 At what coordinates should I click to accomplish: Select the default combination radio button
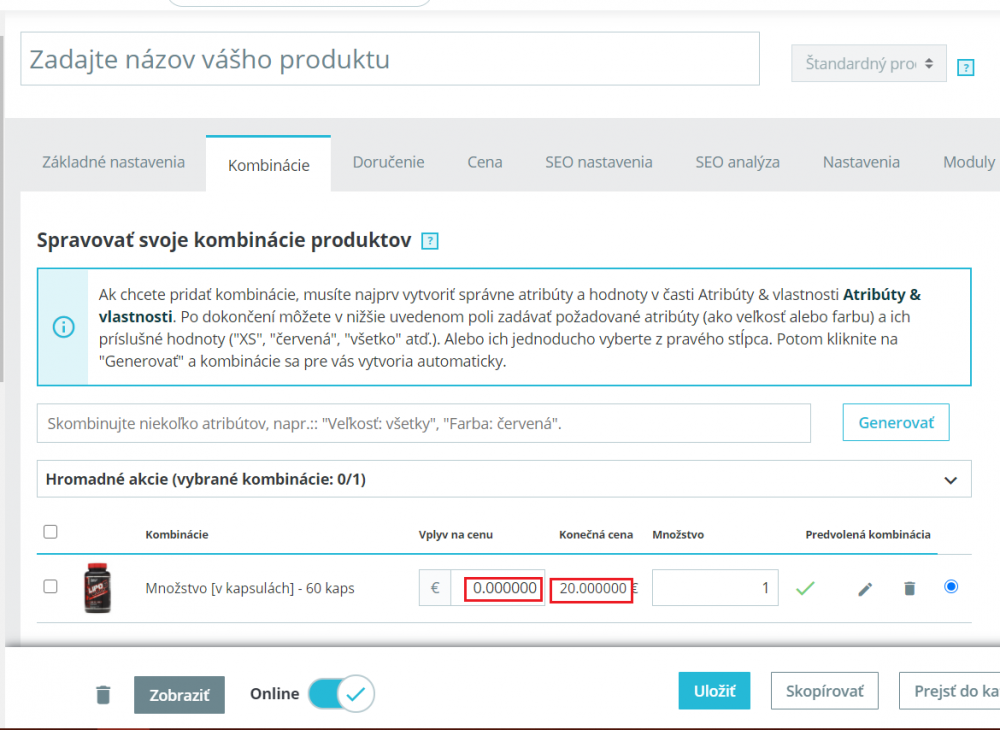(x=951, y=586)
